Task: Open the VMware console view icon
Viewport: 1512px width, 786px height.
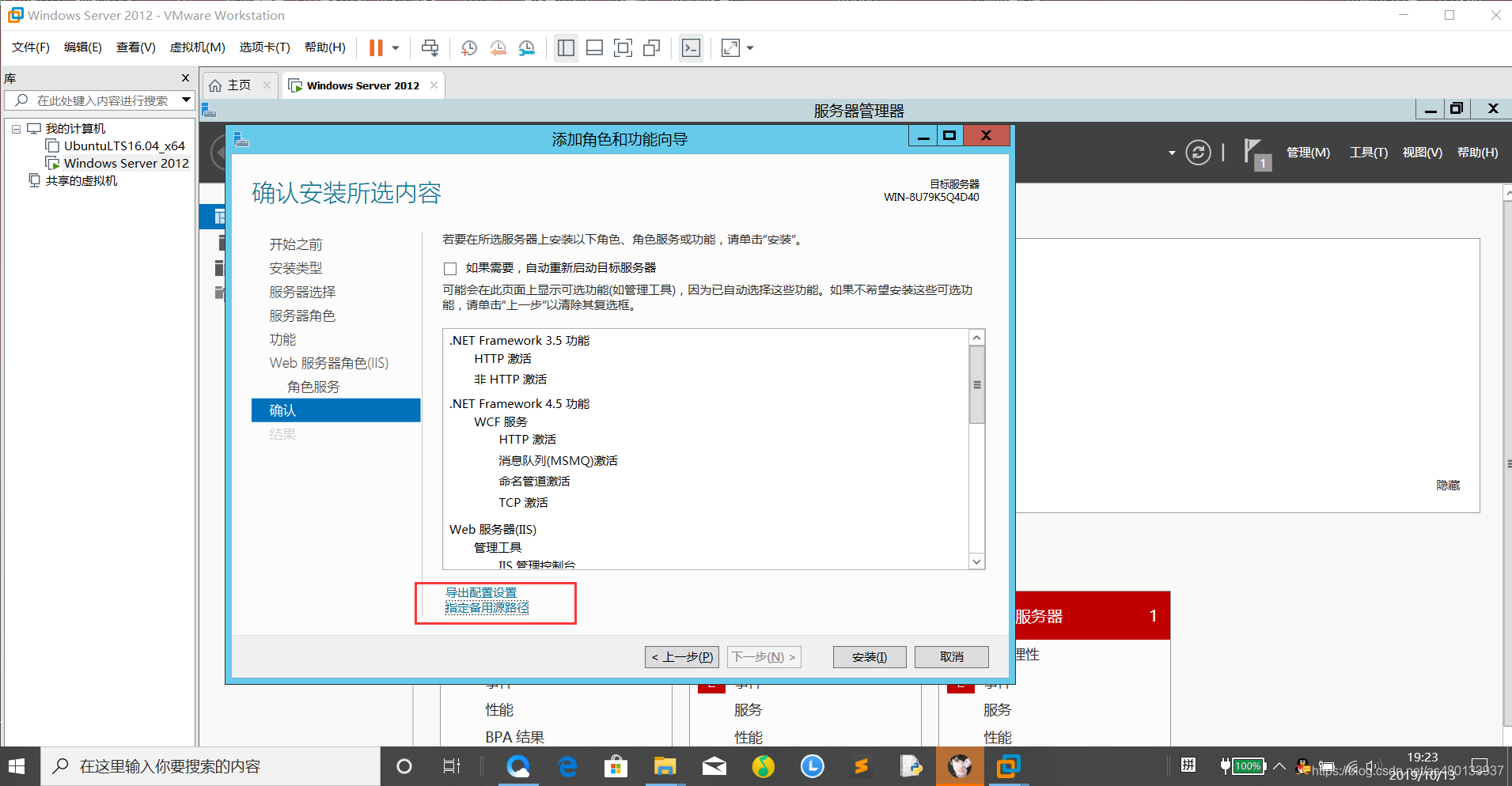Action: pos(691,48)
